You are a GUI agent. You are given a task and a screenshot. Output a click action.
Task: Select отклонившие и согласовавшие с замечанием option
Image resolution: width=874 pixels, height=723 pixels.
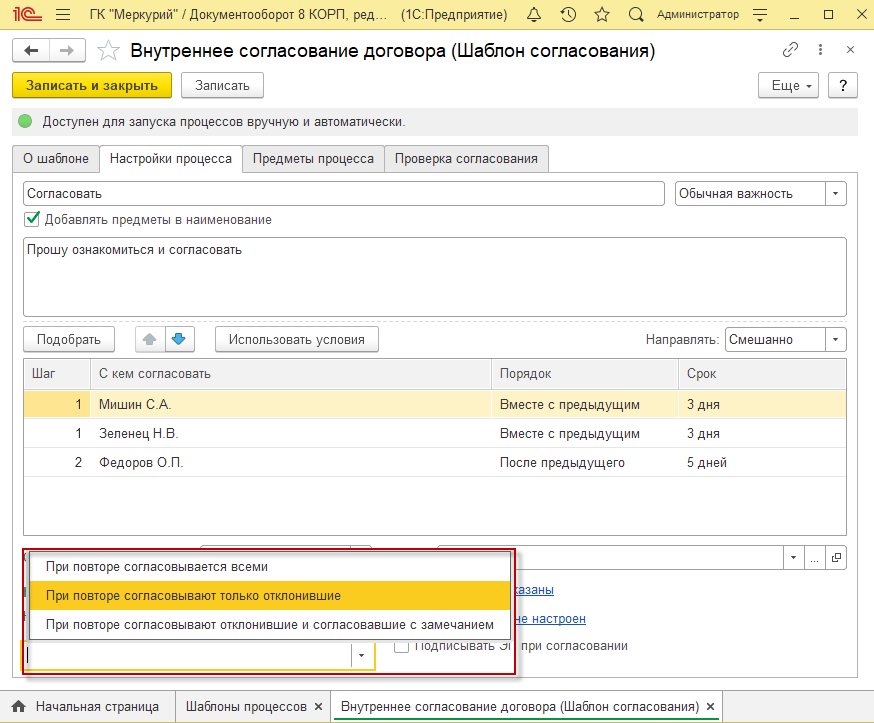[x=270, y=624]
